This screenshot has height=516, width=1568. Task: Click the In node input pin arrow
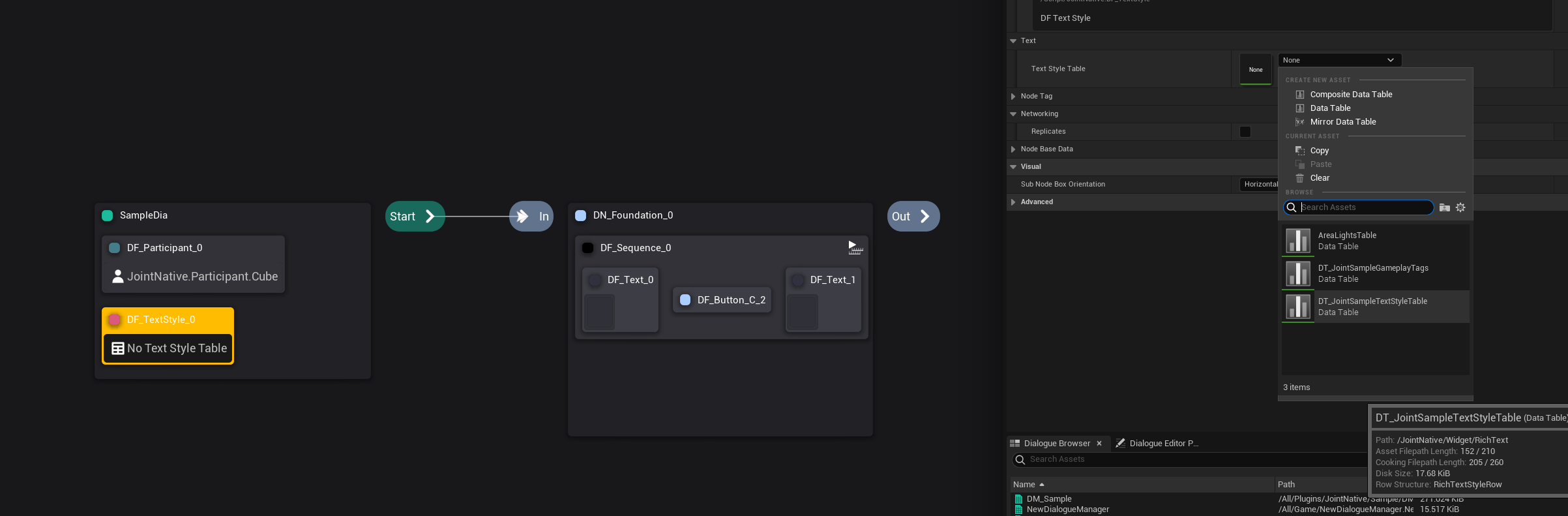tap(522, 217)
